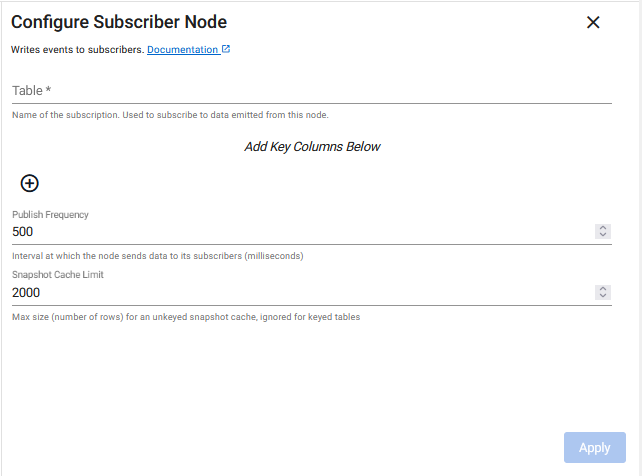Open the Documentation link
The height and width of the screenshot is (476, 642).
[x=182, y=49]
